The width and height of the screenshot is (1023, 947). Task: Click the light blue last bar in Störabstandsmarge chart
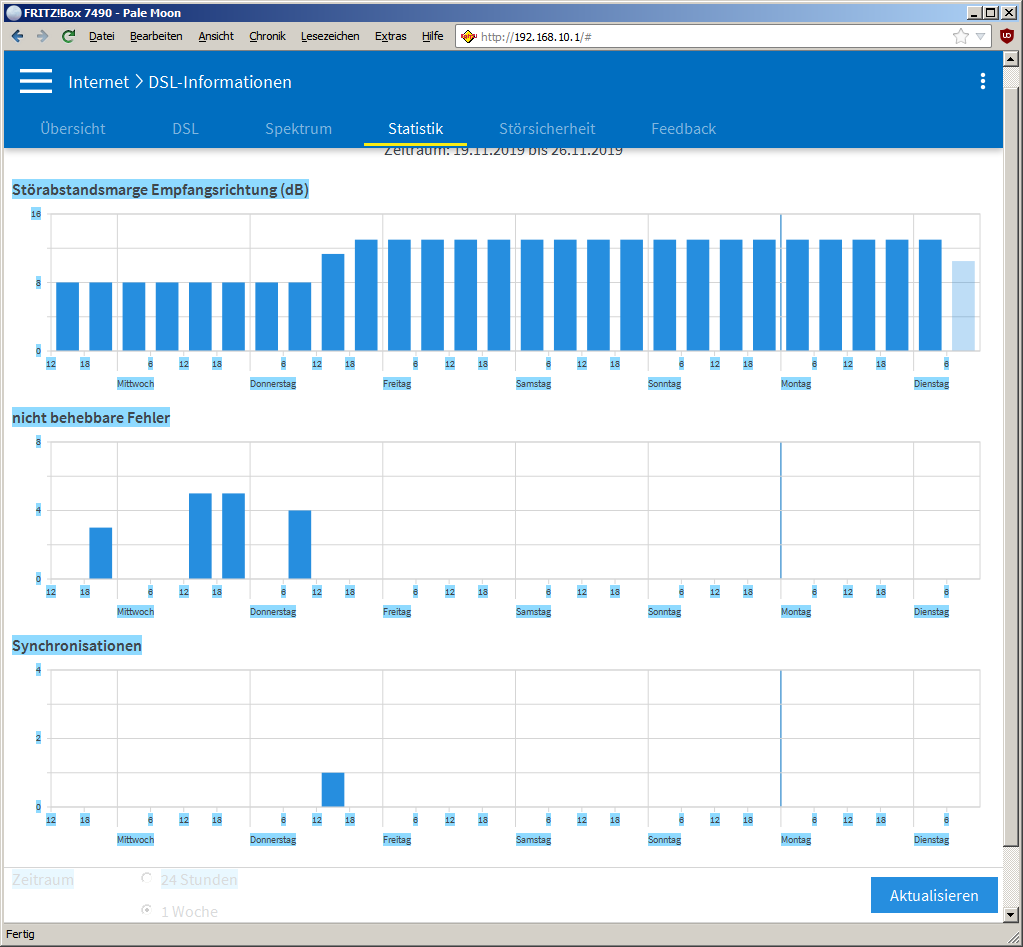(963, 306)
